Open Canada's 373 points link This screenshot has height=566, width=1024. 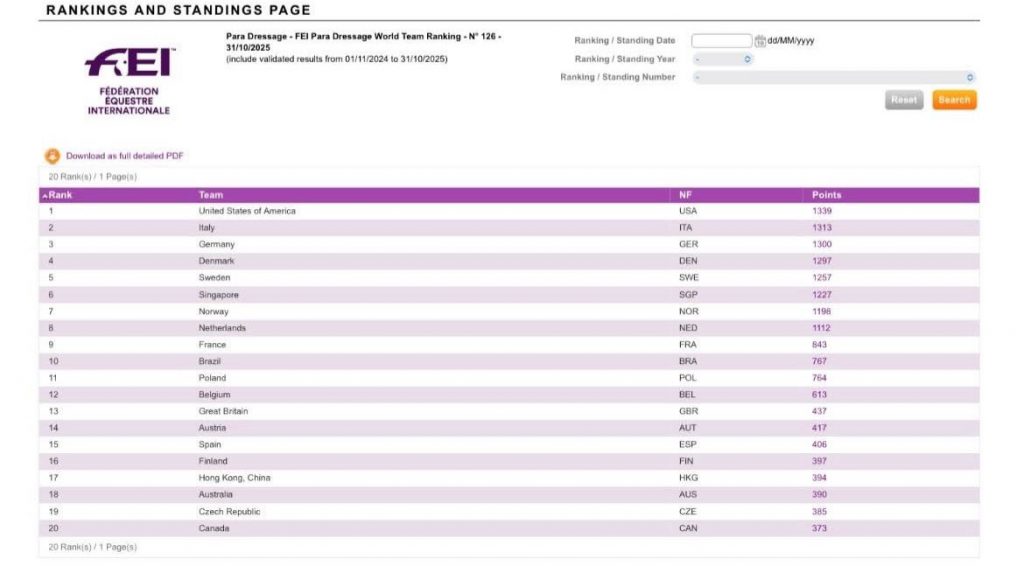click(x=819, y=528)
